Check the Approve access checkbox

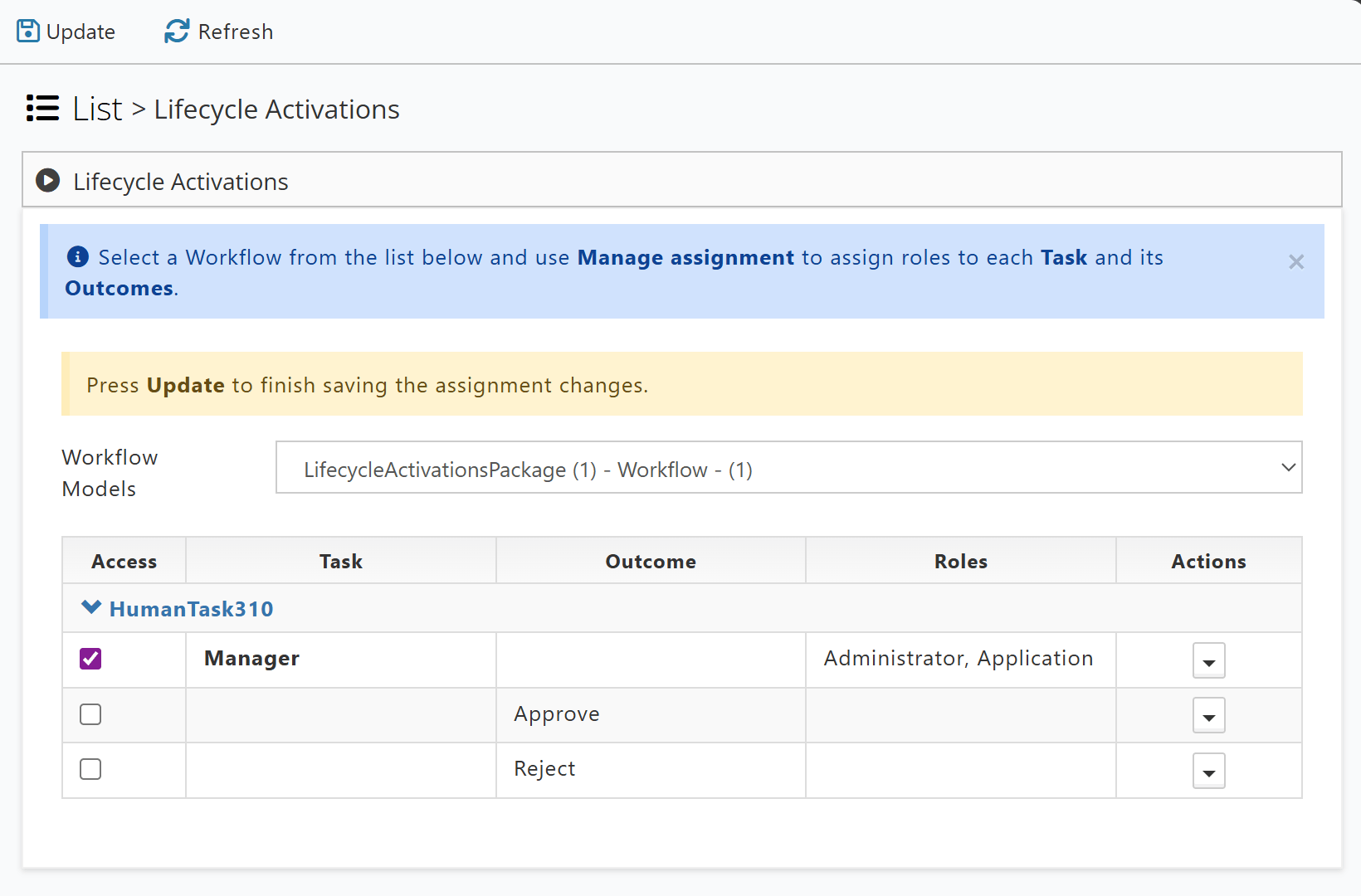90,714
